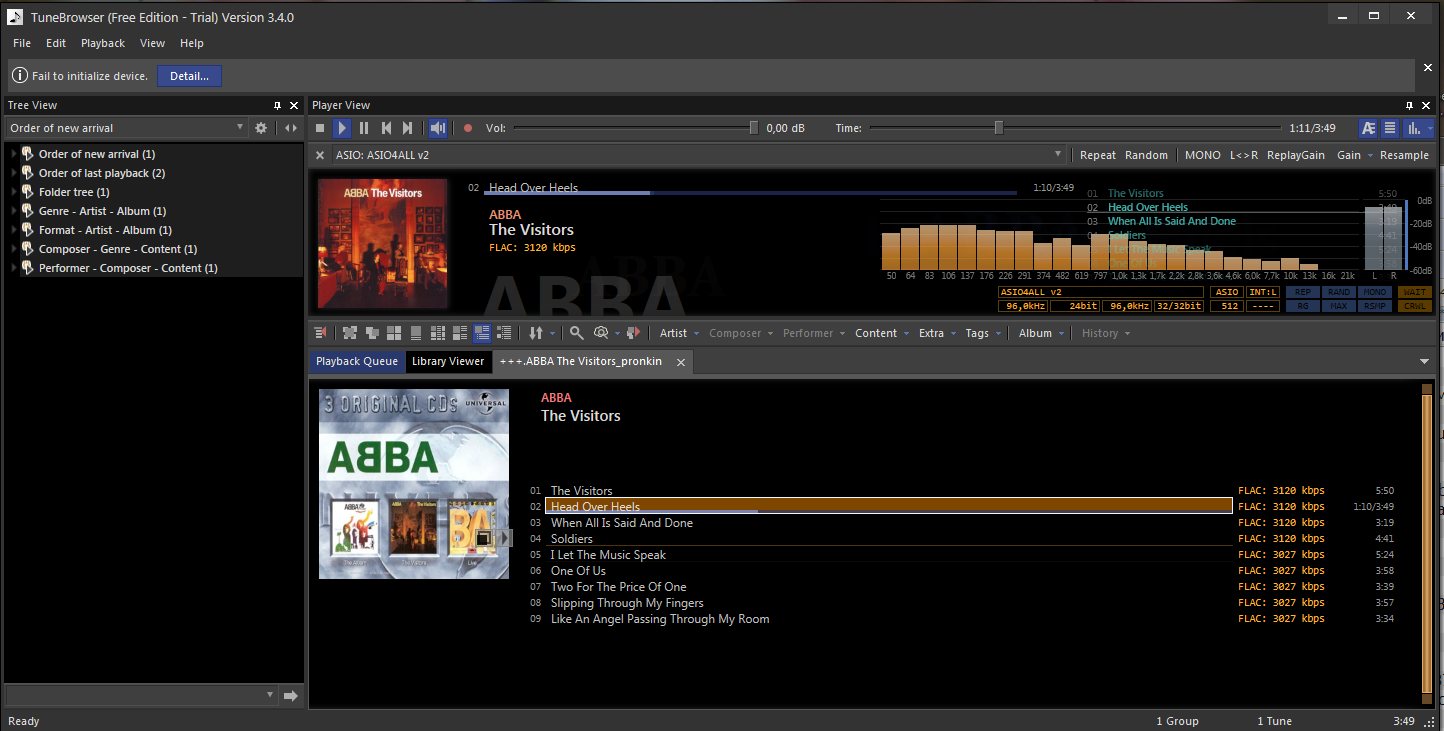Skip to the previous track
Viewport: 1444px width, 731px height.
point(386,128)
